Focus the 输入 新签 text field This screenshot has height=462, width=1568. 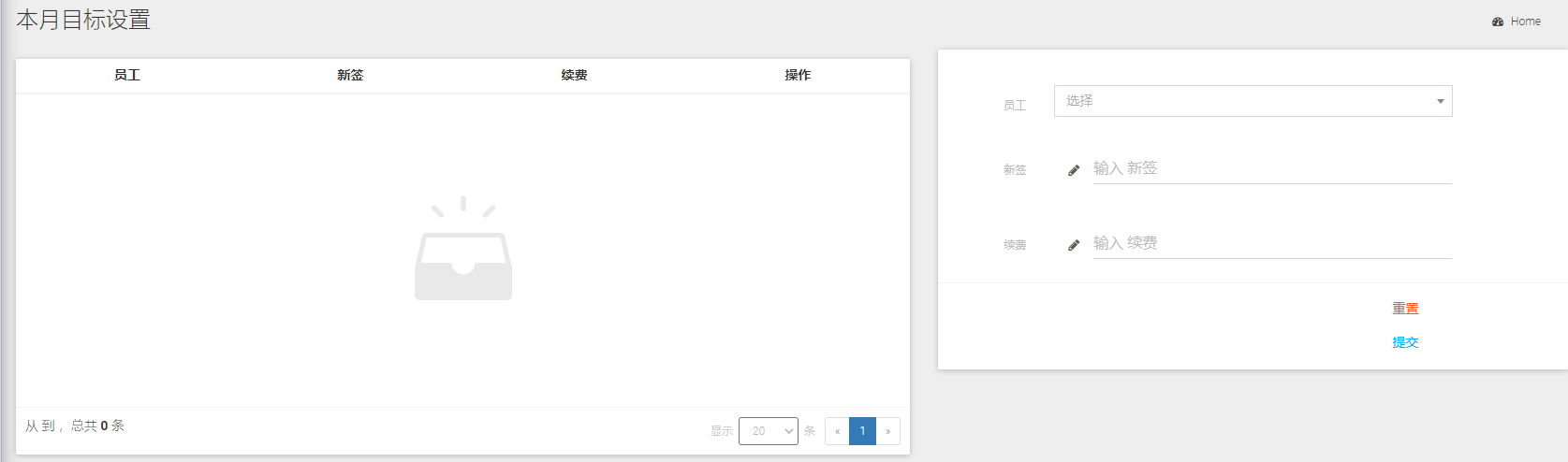coord(1271,168)
